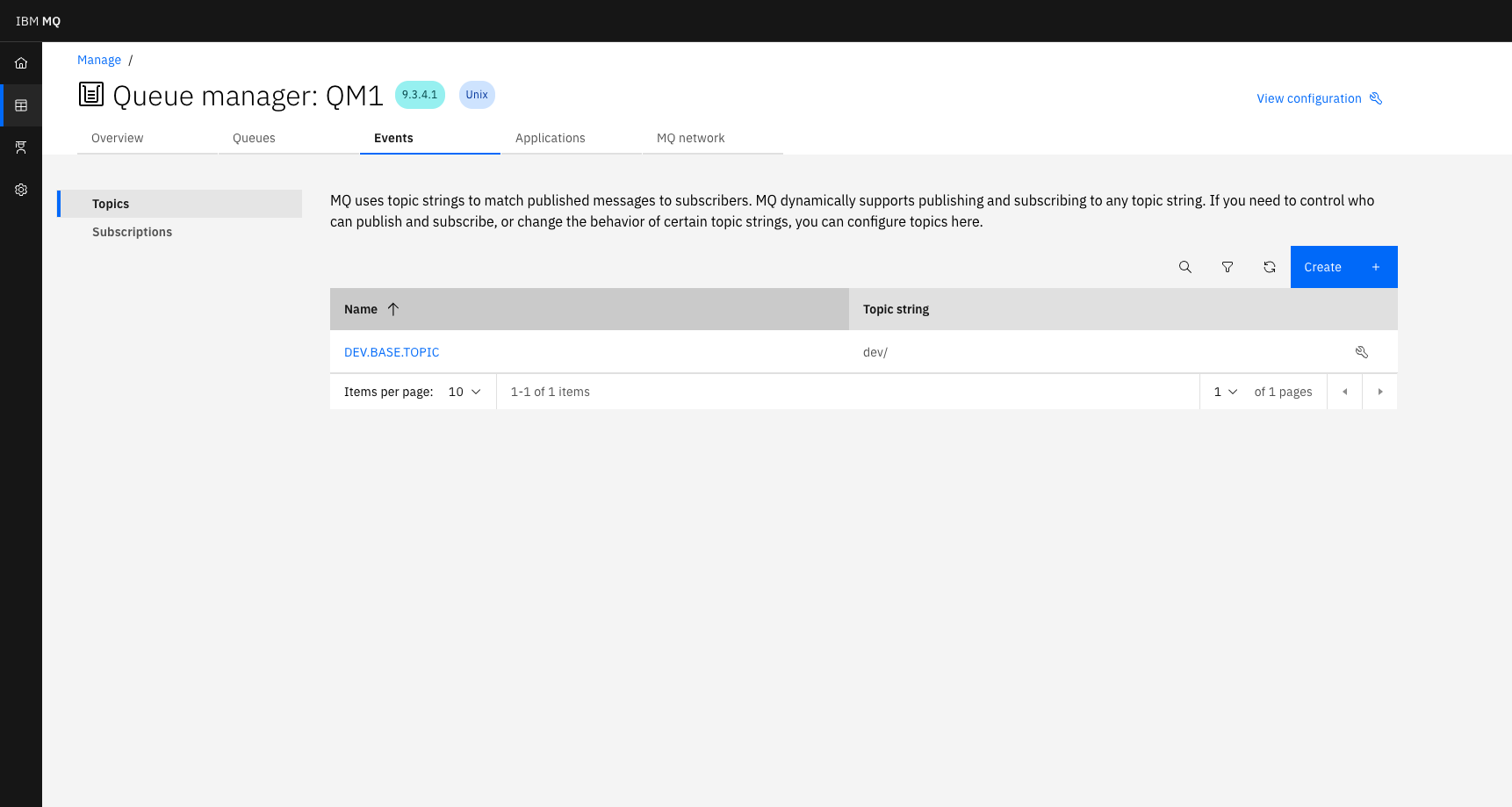Click the wrench icon beside View configuration
Image resolution: width=1512 pixels, height=807 pixels.
click(x=1377, y=98)
